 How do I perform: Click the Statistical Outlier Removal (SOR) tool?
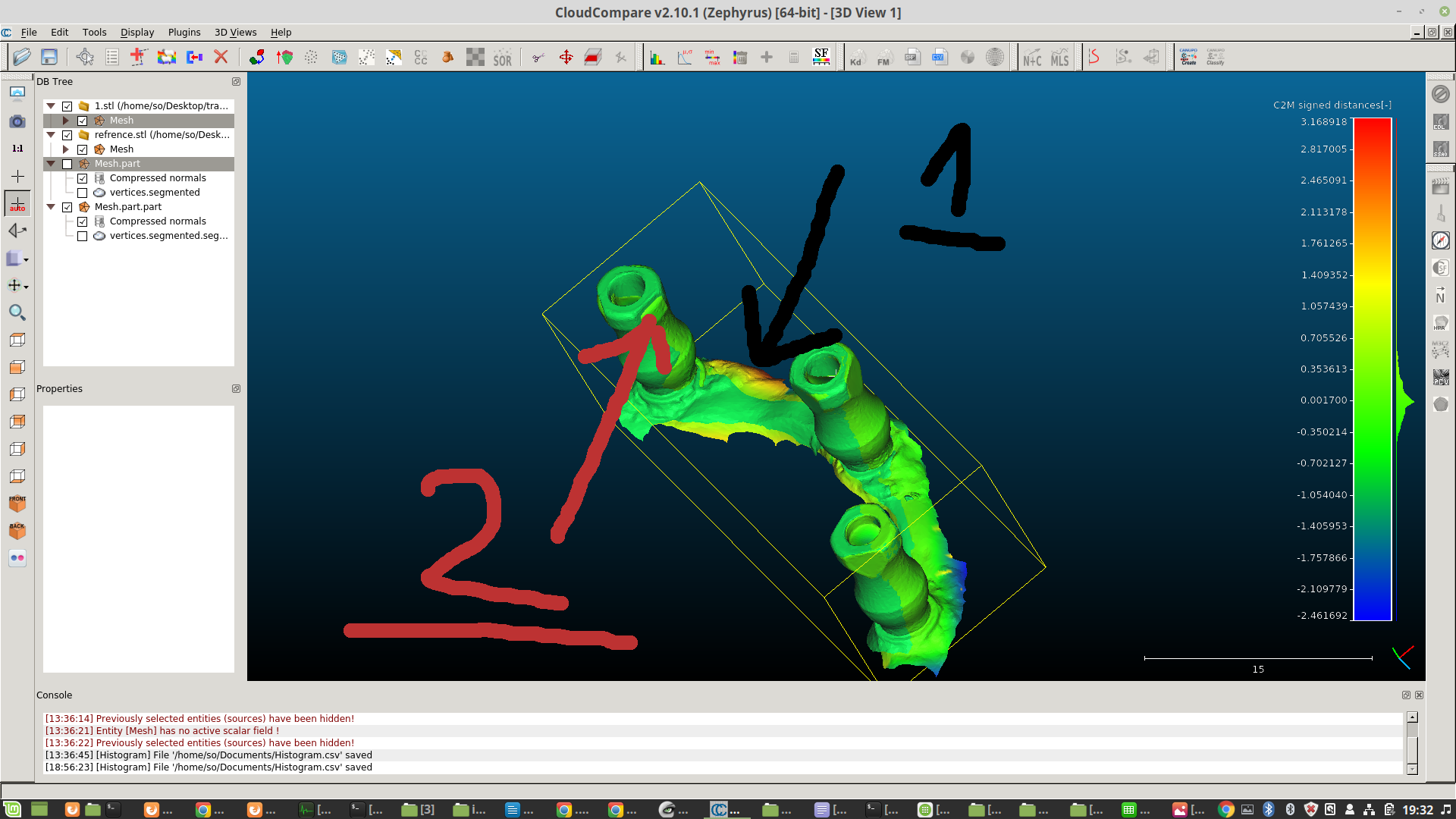(502, 57)
